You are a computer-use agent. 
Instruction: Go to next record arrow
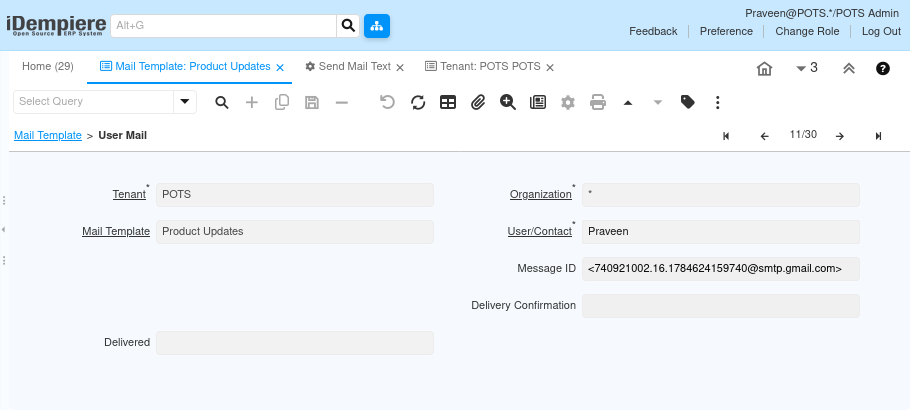click(839, 136)
